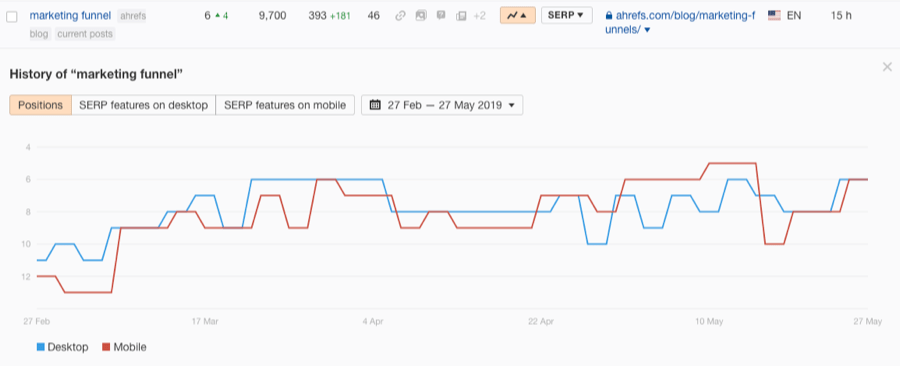Click the 15 h updated time
Viewport: 900px width, 366px height.
841,15
